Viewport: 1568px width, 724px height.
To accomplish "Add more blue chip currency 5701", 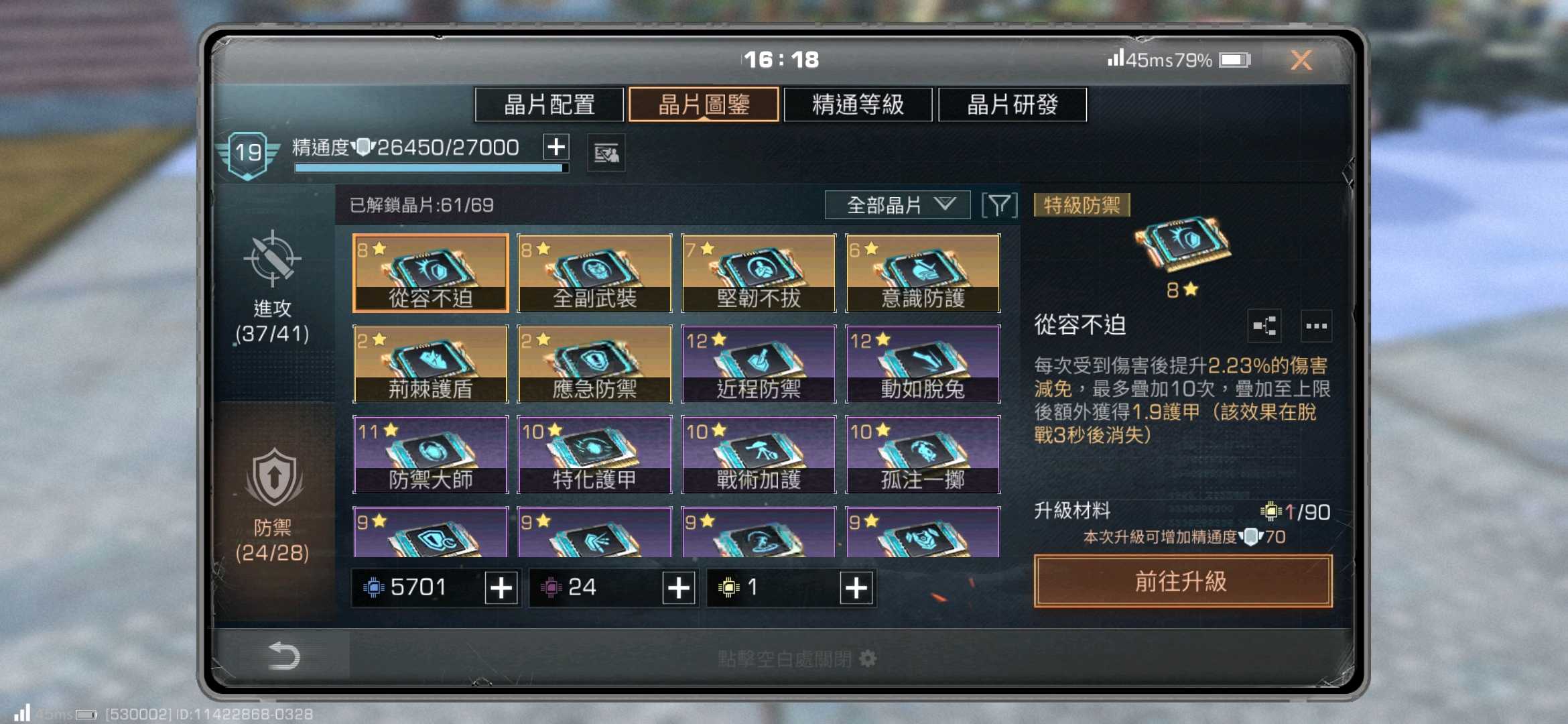I will tap(501, 588).
